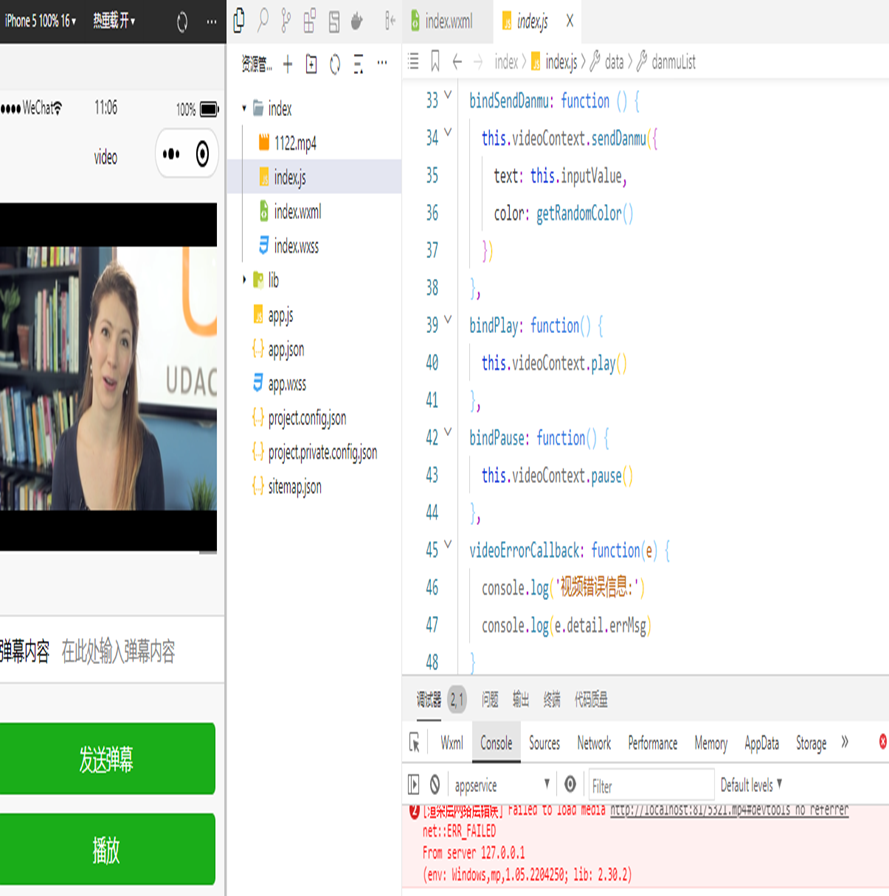Clear the console with the ban icon
The image size is (889, 896).
click(x=435, y=785)
